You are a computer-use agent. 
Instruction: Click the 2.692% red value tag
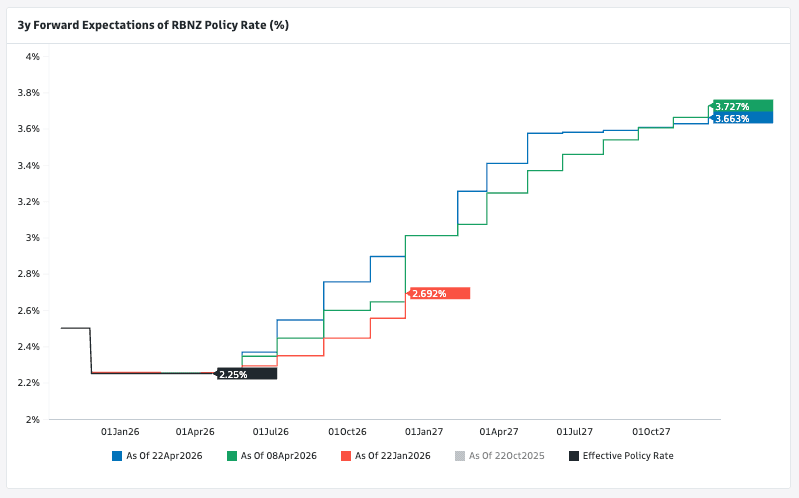(x=440, y=293)
